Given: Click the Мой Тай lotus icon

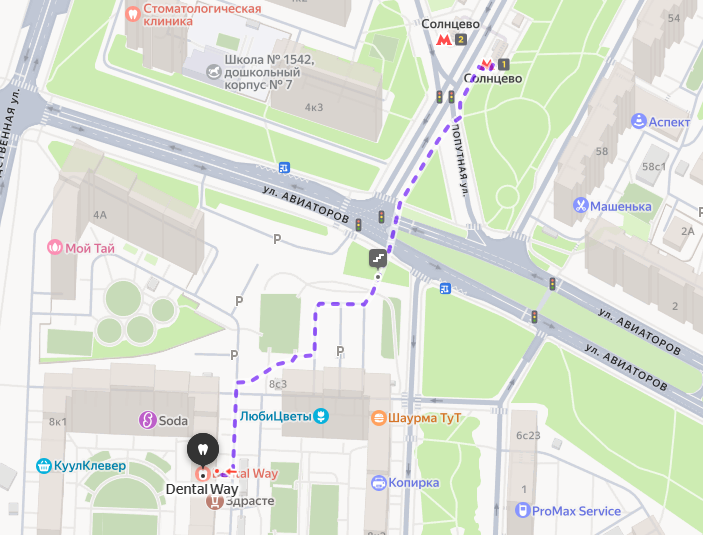Looking at the screenshot, I should (x=55, y=248).
